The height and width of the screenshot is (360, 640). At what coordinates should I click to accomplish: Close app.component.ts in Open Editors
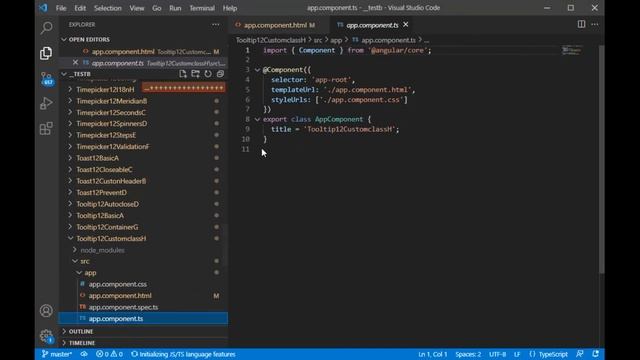75,62
